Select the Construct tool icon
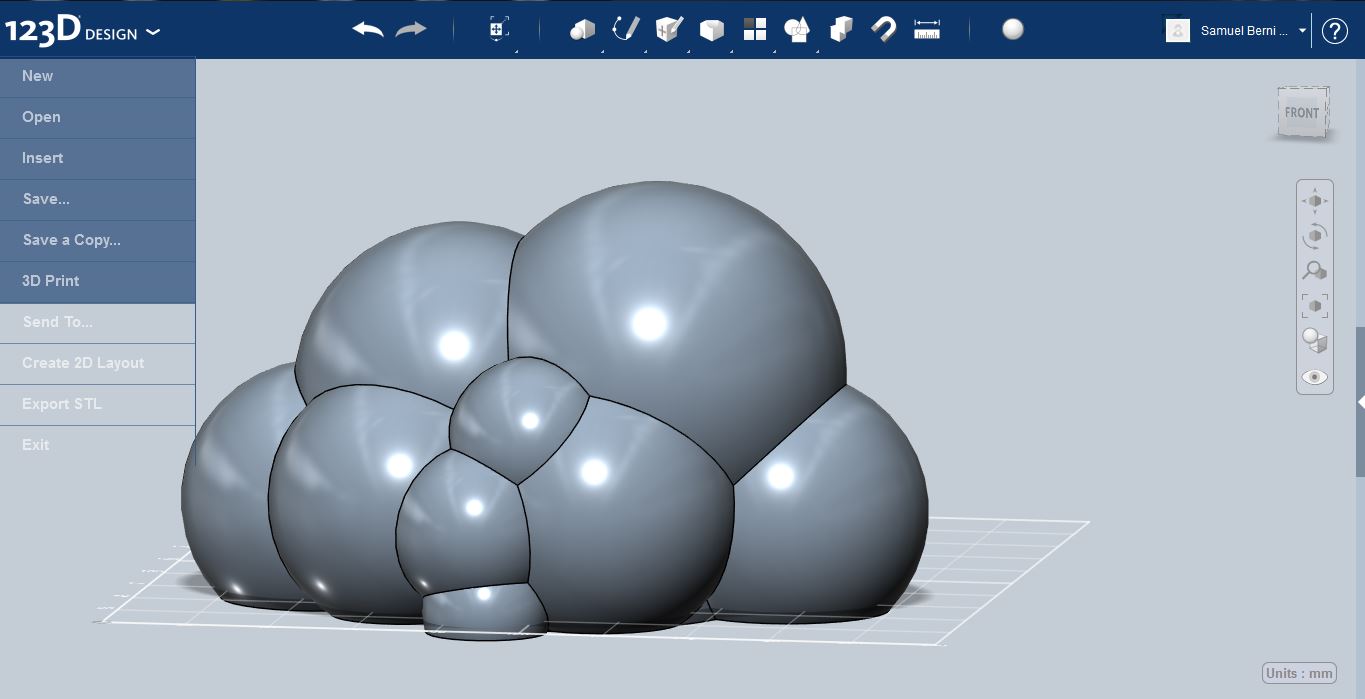 667,29
